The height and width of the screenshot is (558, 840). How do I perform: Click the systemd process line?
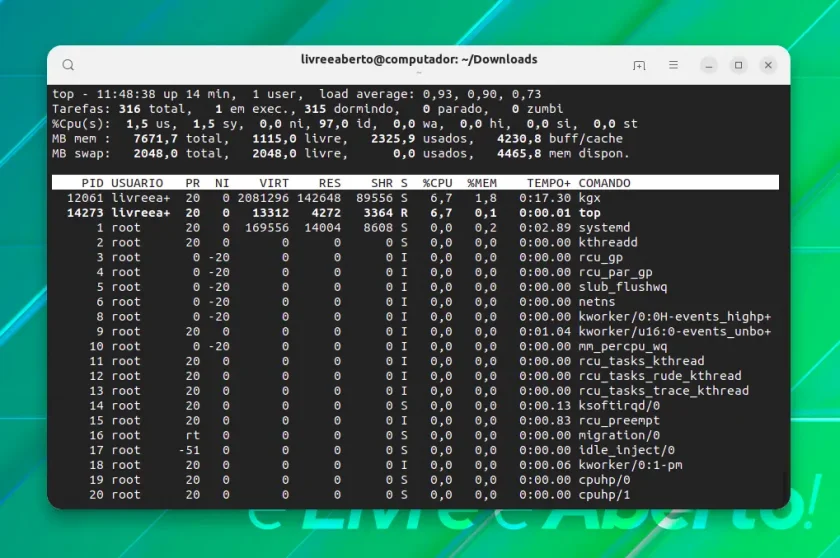click(415, 228)
